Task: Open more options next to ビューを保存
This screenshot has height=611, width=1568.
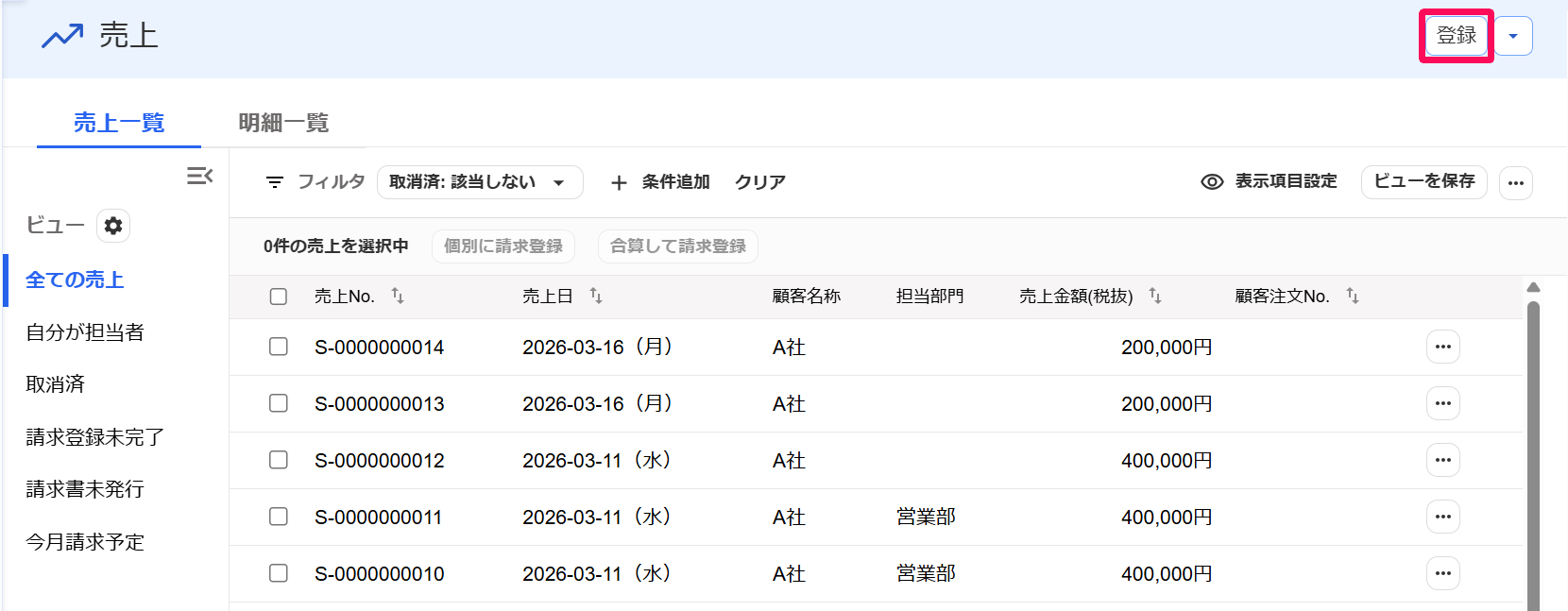Action: tap(1516, 183)
